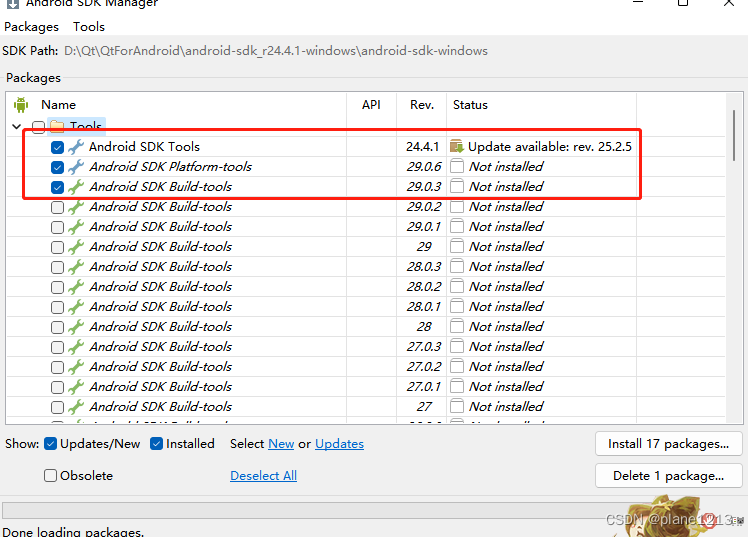
Task: Click Build-tools 28.0.2 wrench icon
Action: click(x=76, y=287)
